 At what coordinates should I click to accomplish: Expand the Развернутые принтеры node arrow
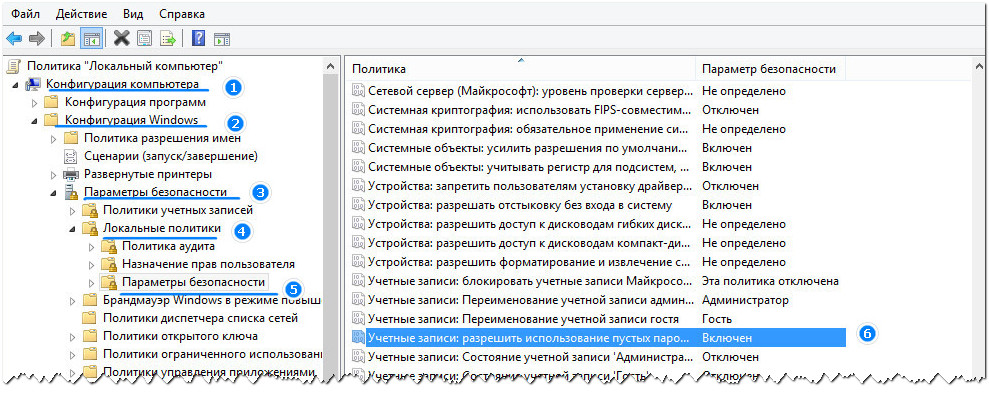[x=53, y=174]
